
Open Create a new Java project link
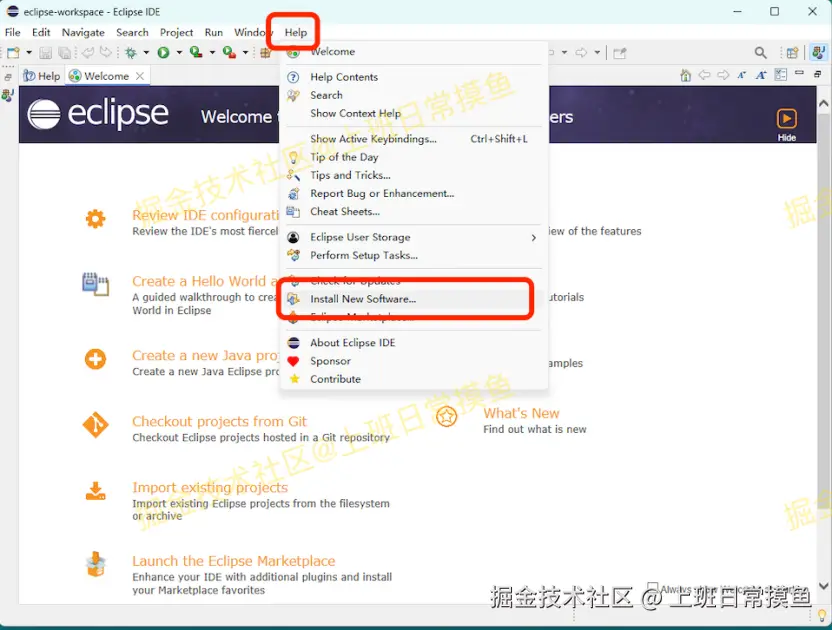click(x=205, y=355)
